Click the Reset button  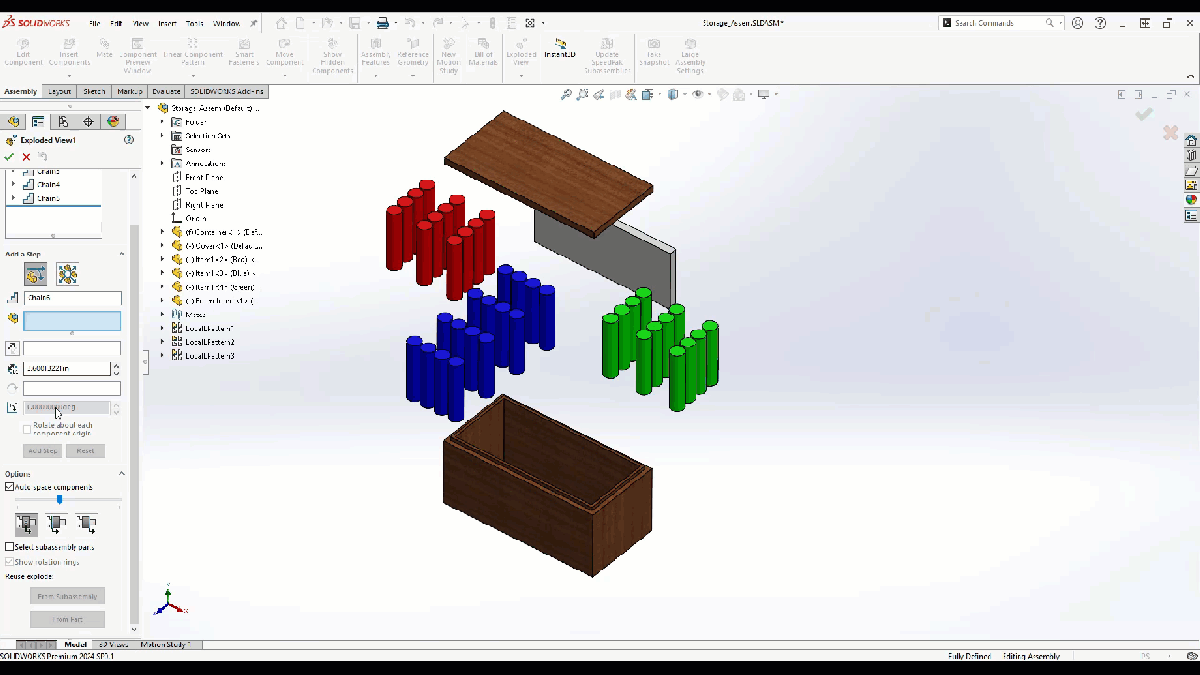point(85,451)
